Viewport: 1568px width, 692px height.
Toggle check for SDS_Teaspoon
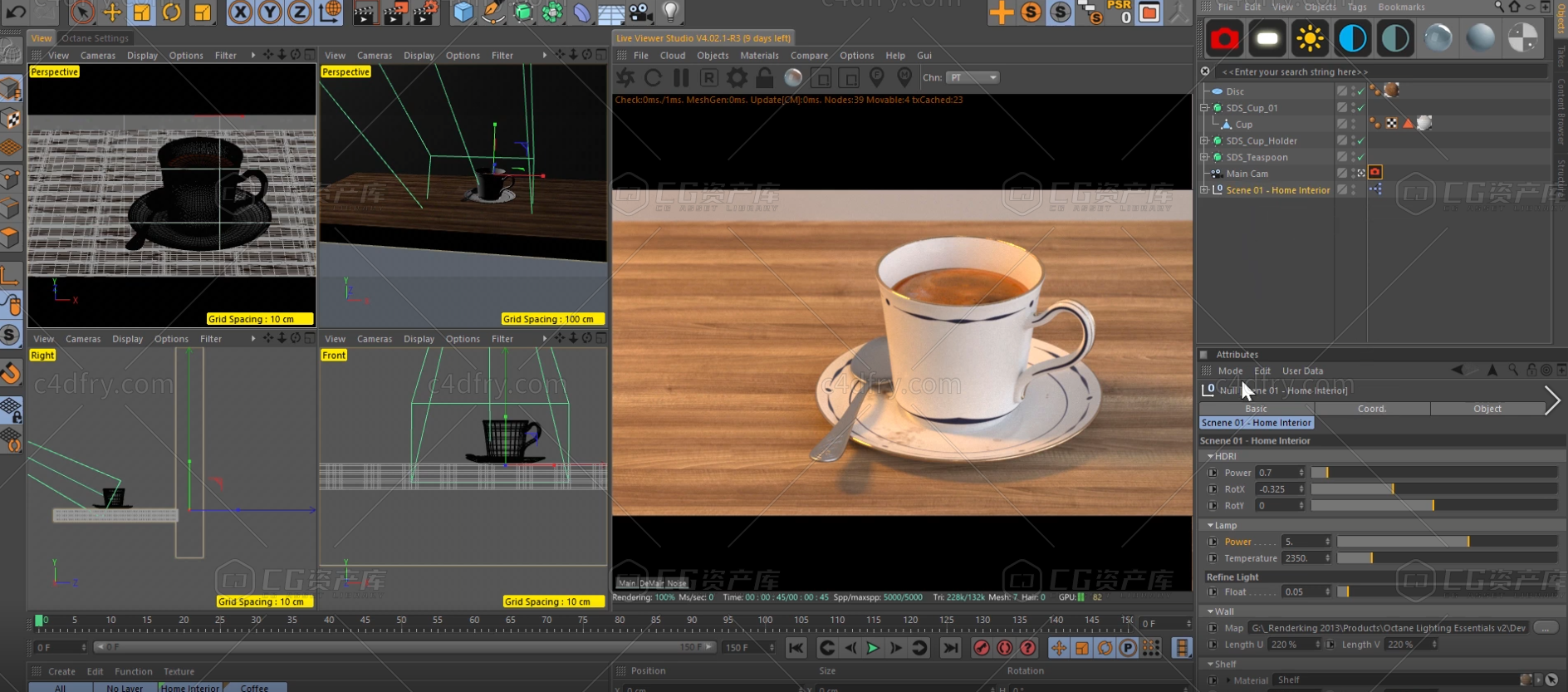click(1360, 157)
